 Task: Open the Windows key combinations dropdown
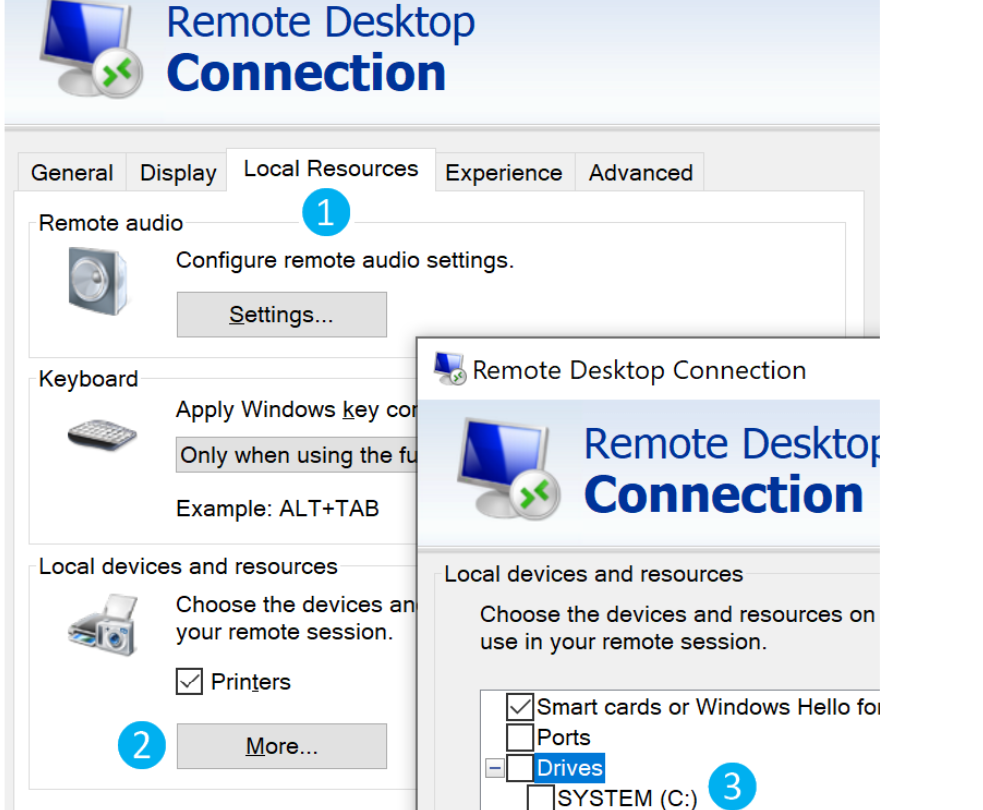tap(297, 455)
